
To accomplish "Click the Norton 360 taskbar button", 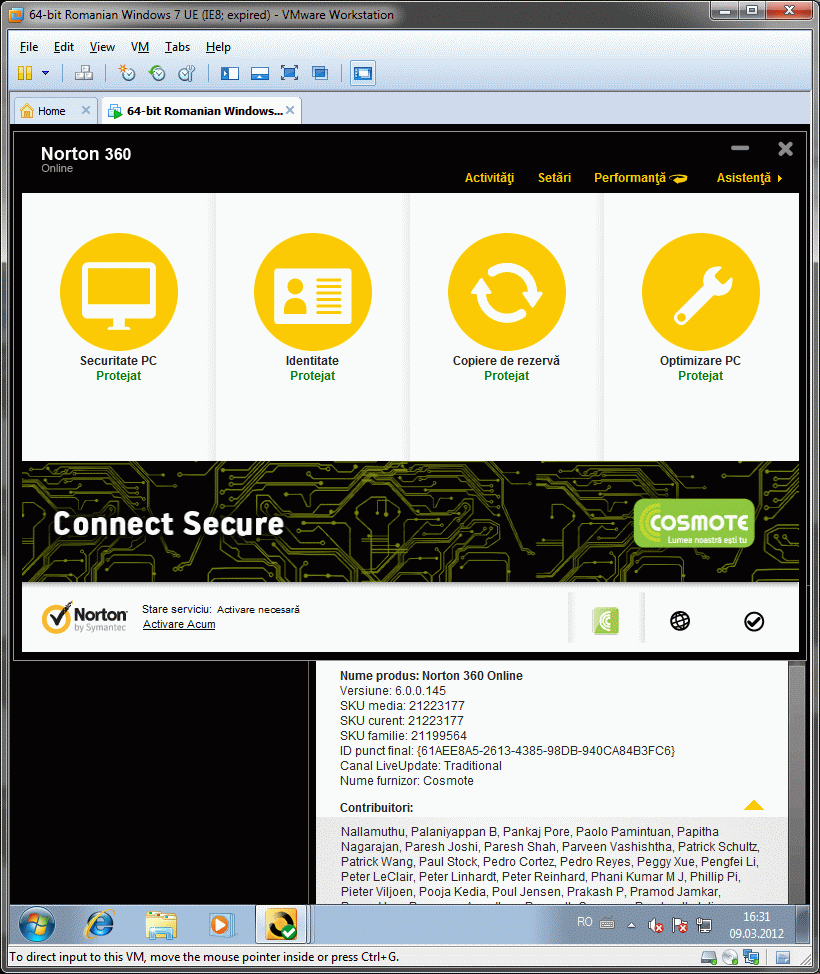I will 281,924.
